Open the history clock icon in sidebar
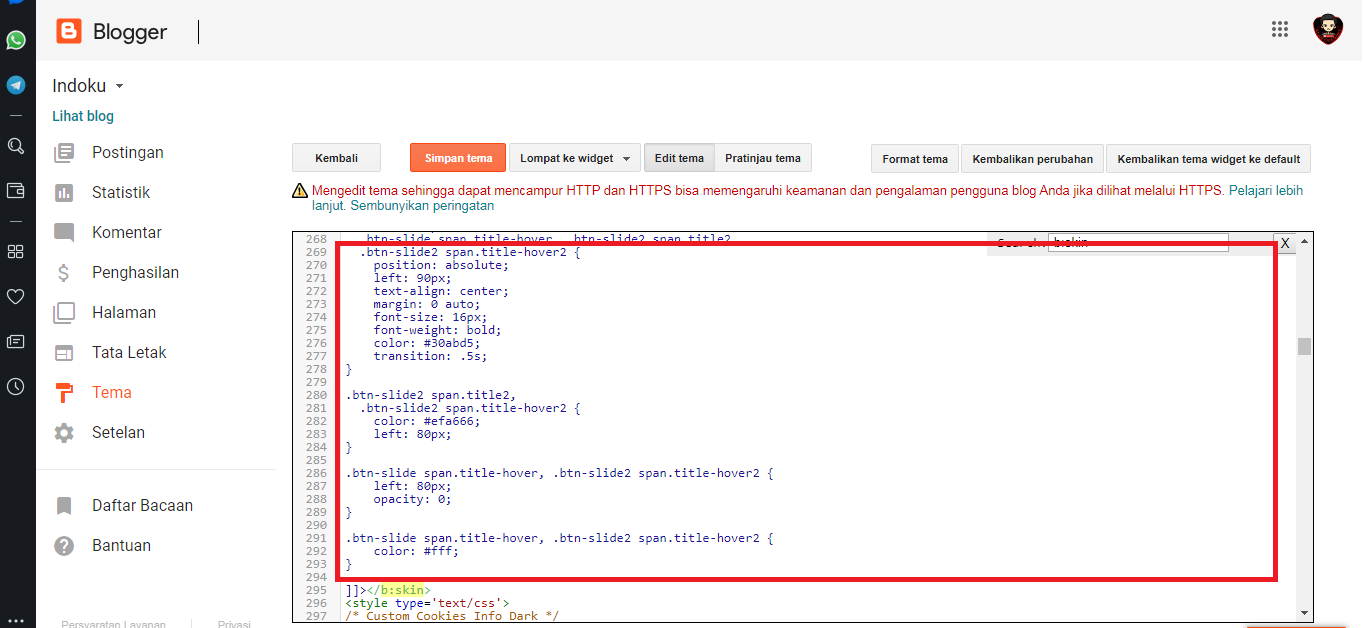This screenshot has height=628, width=1364. [x=16, y=386]
